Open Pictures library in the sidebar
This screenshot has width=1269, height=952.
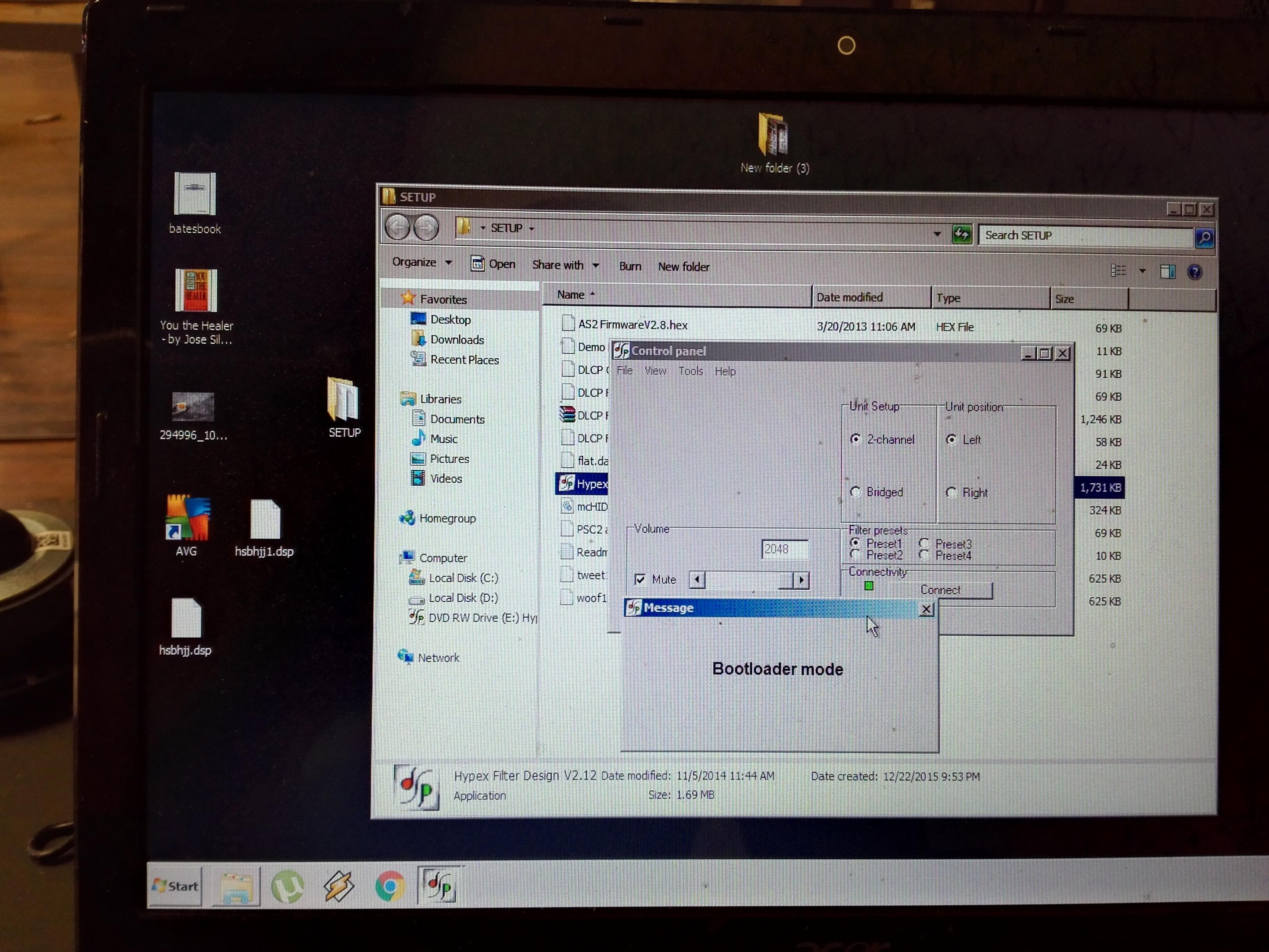(439, 458)
